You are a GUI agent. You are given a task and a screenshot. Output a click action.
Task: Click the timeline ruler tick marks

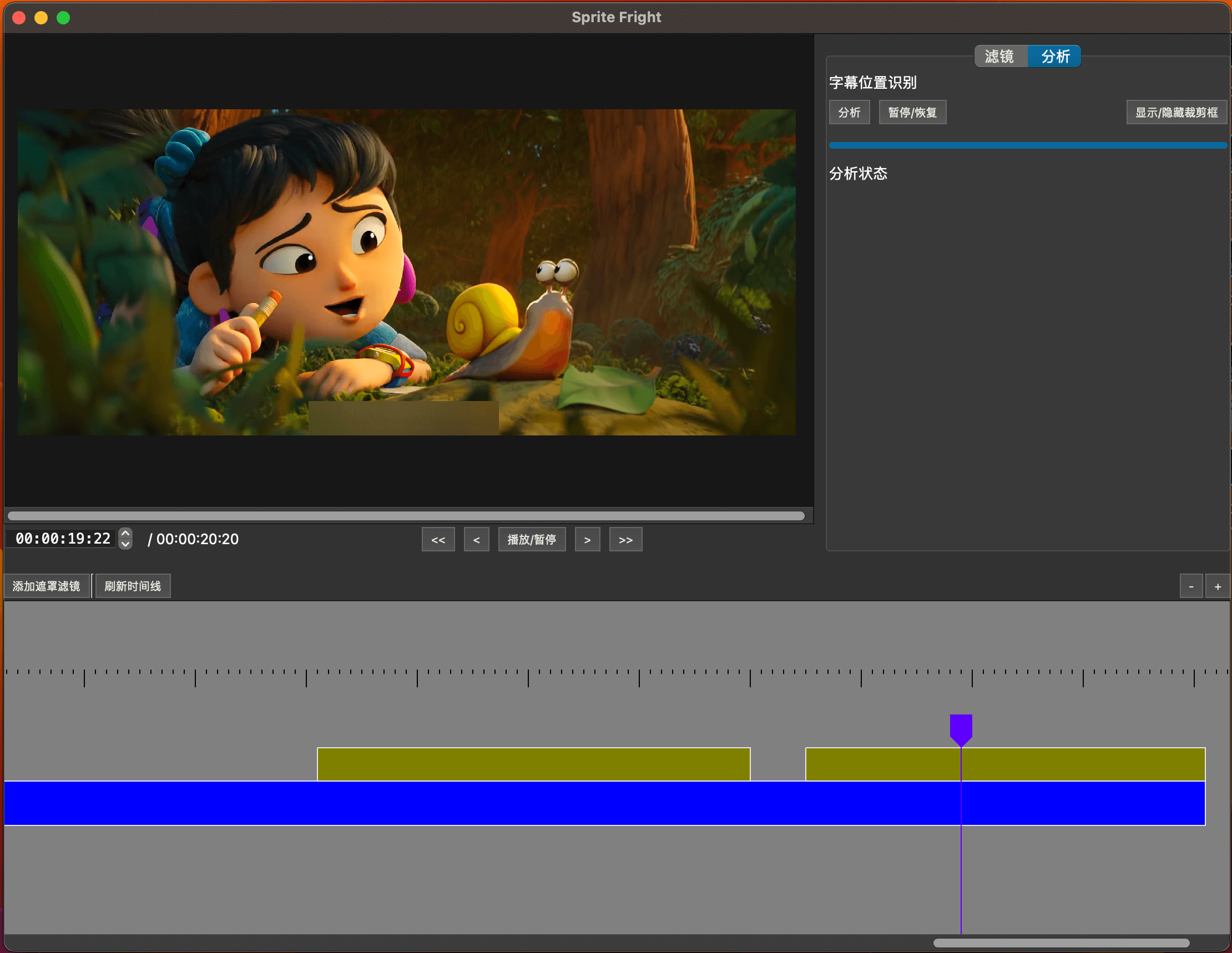pyautogui.click(x=616, y=677)
